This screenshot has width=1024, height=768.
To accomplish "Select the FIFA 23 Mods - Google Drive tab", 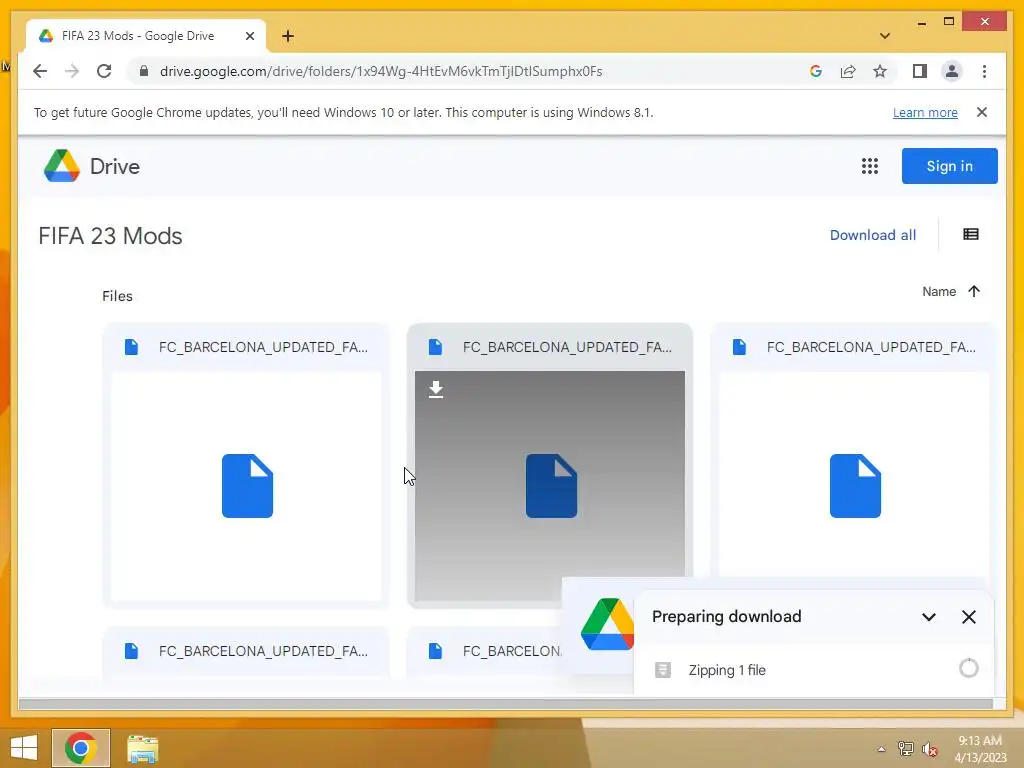I will coord(146,36).
